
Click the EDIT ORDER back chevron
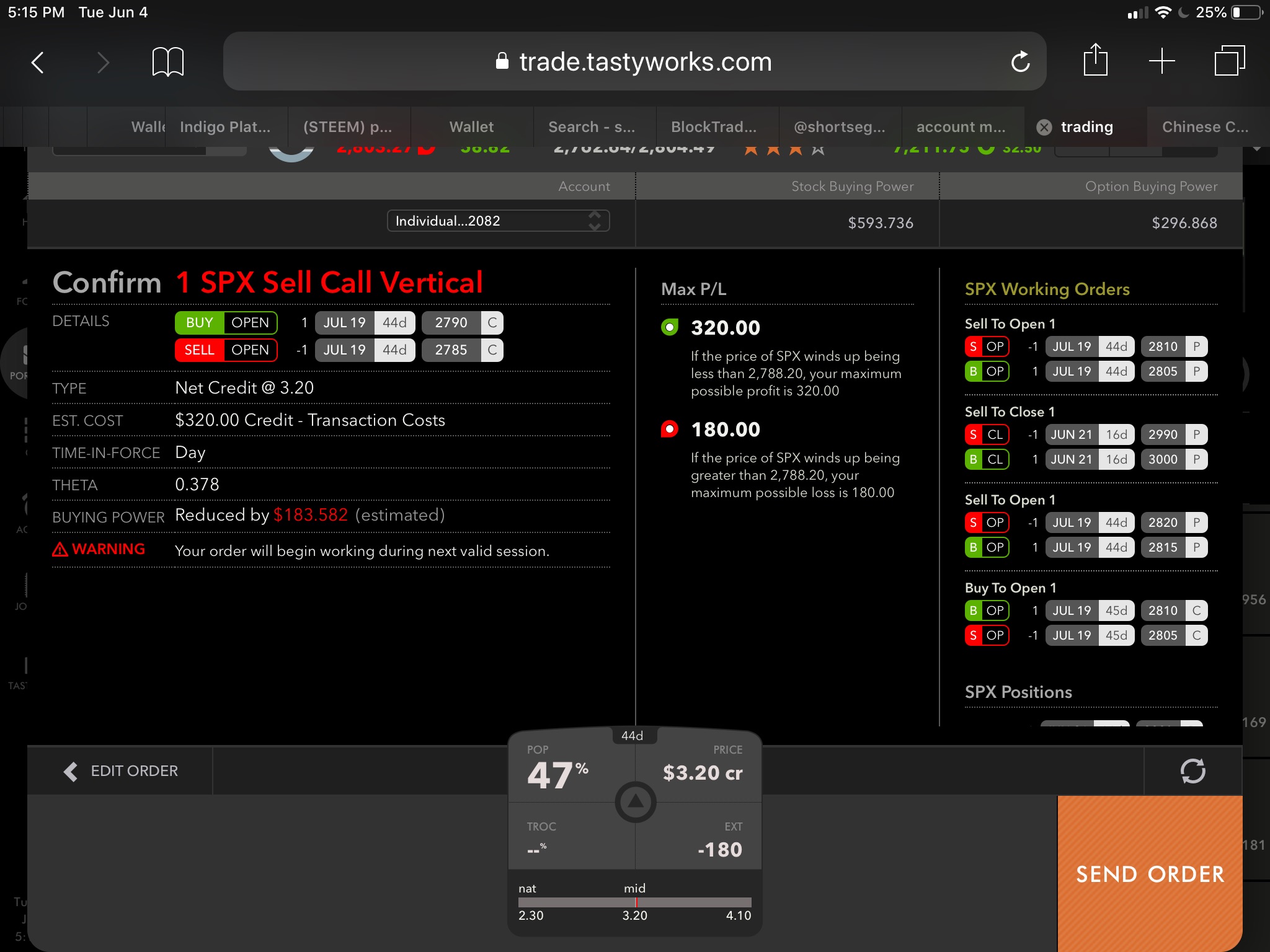(71, 771)
